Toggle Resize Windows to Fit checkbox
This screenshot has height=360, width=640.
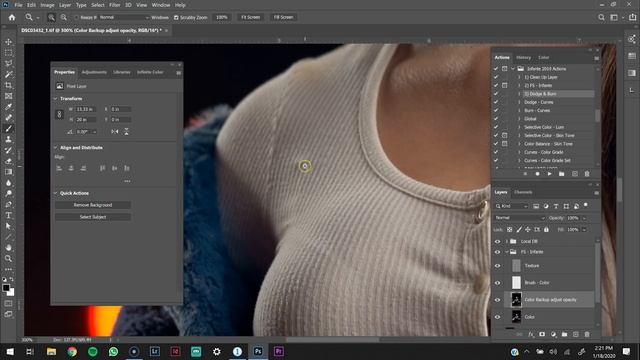76,18
